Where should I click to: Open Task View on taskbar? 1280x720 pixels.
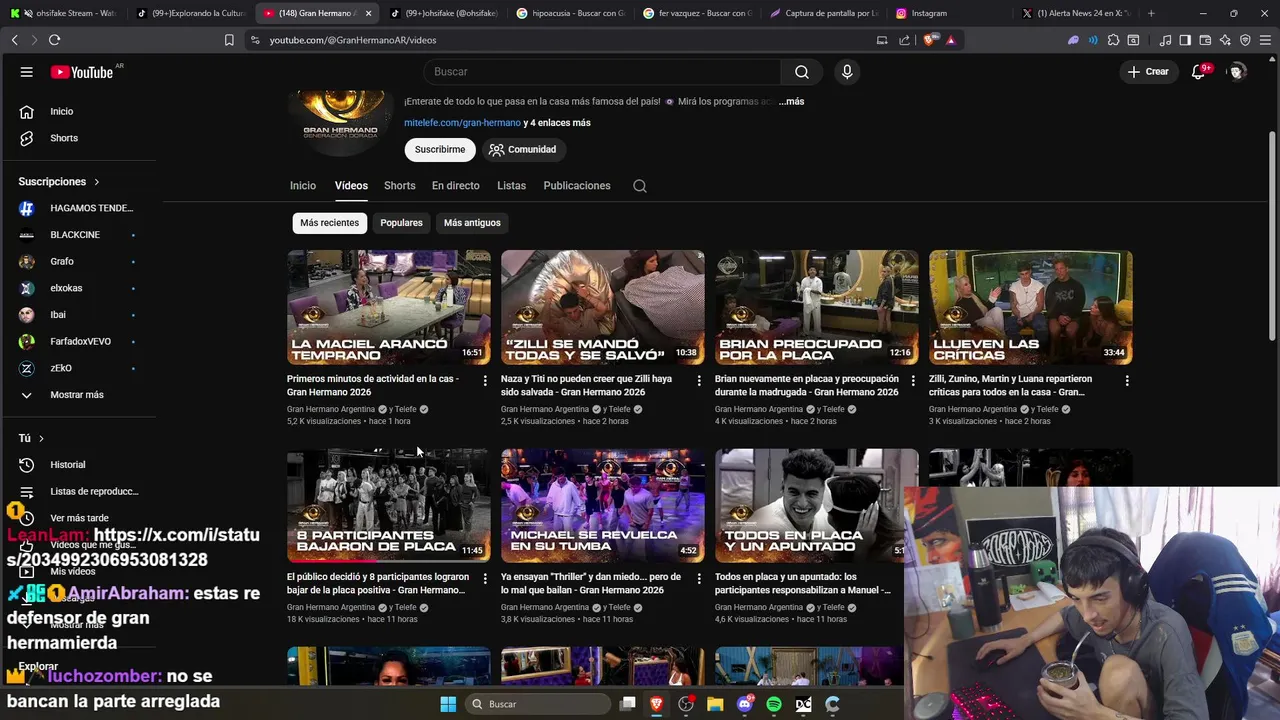(x=628, y=704)
